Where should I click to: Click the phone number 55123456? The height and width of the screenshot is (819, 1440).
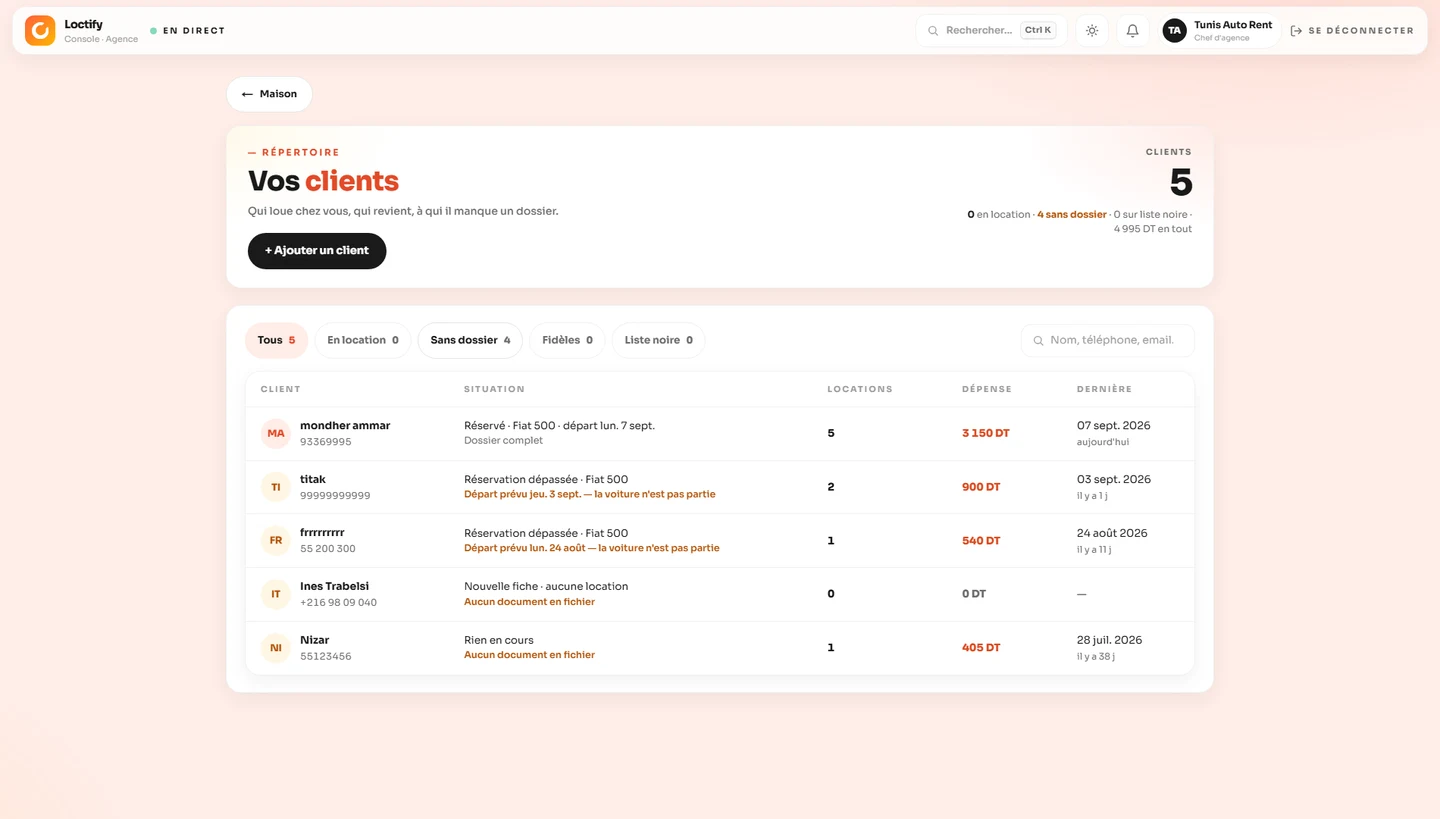point(326,657)
